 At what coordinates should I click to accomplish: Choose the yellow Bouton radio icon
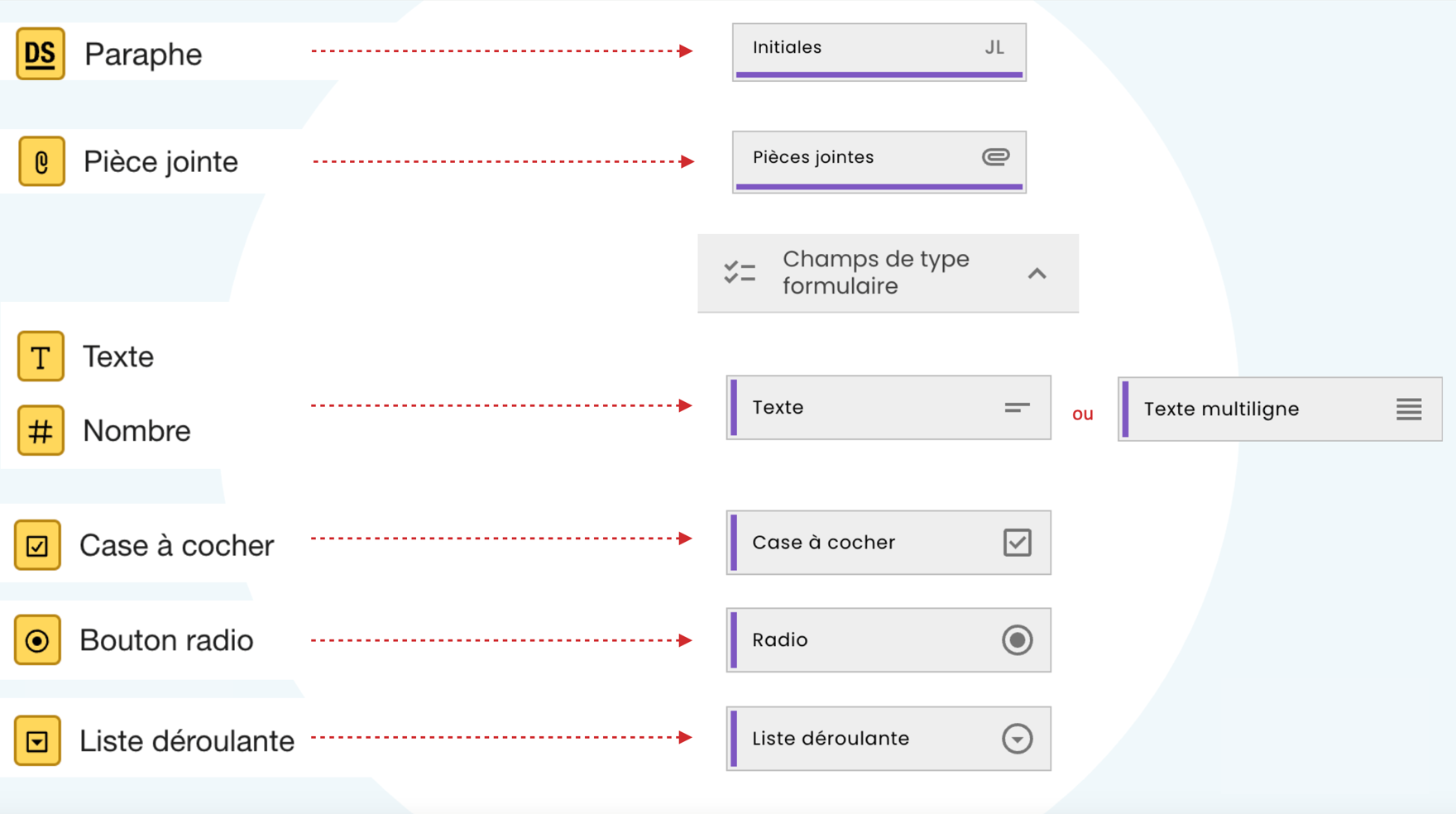(x=37, y=639)
